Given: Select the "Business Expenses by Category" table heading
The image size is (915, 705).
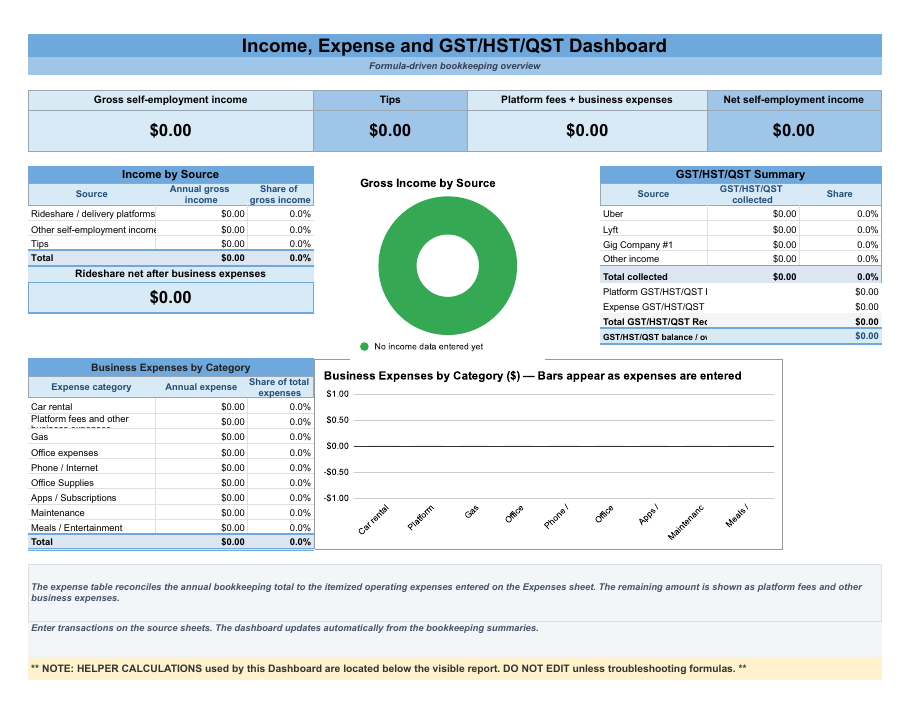Looking at the screenshot, I should click(170, 368).
